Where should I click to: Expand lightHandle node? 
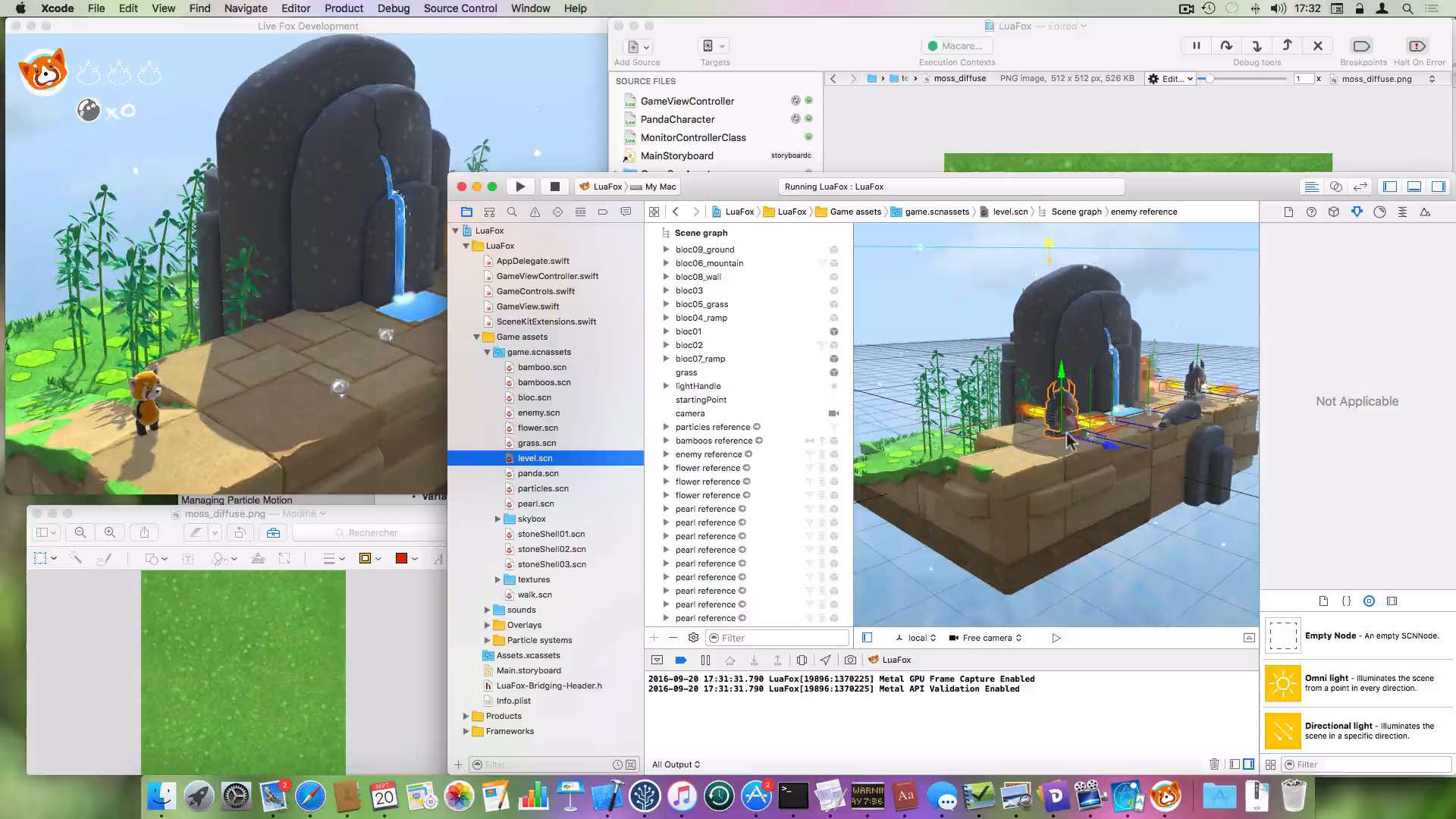pyautogui.click(x=666, y=386)
